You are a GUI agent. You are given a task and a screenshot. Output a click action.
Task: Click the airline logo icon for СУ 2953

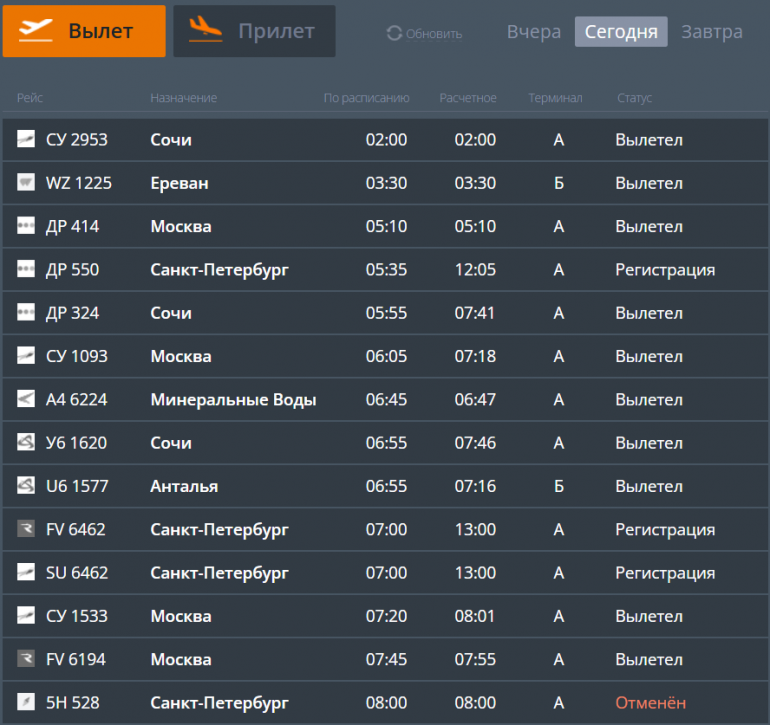(26, 139)
